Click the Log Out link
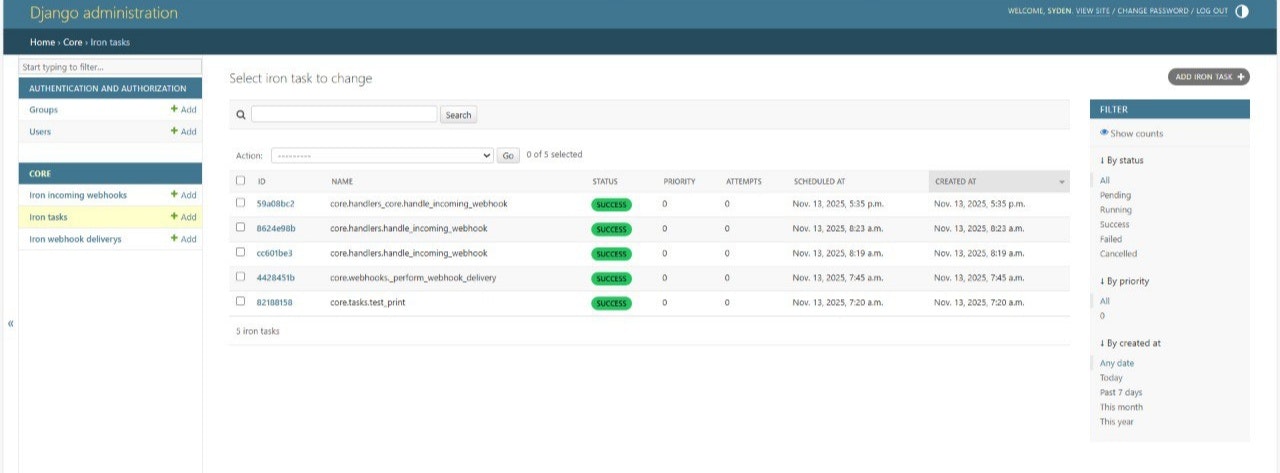The image size is (1280, 473). (x=1212, y=11)
